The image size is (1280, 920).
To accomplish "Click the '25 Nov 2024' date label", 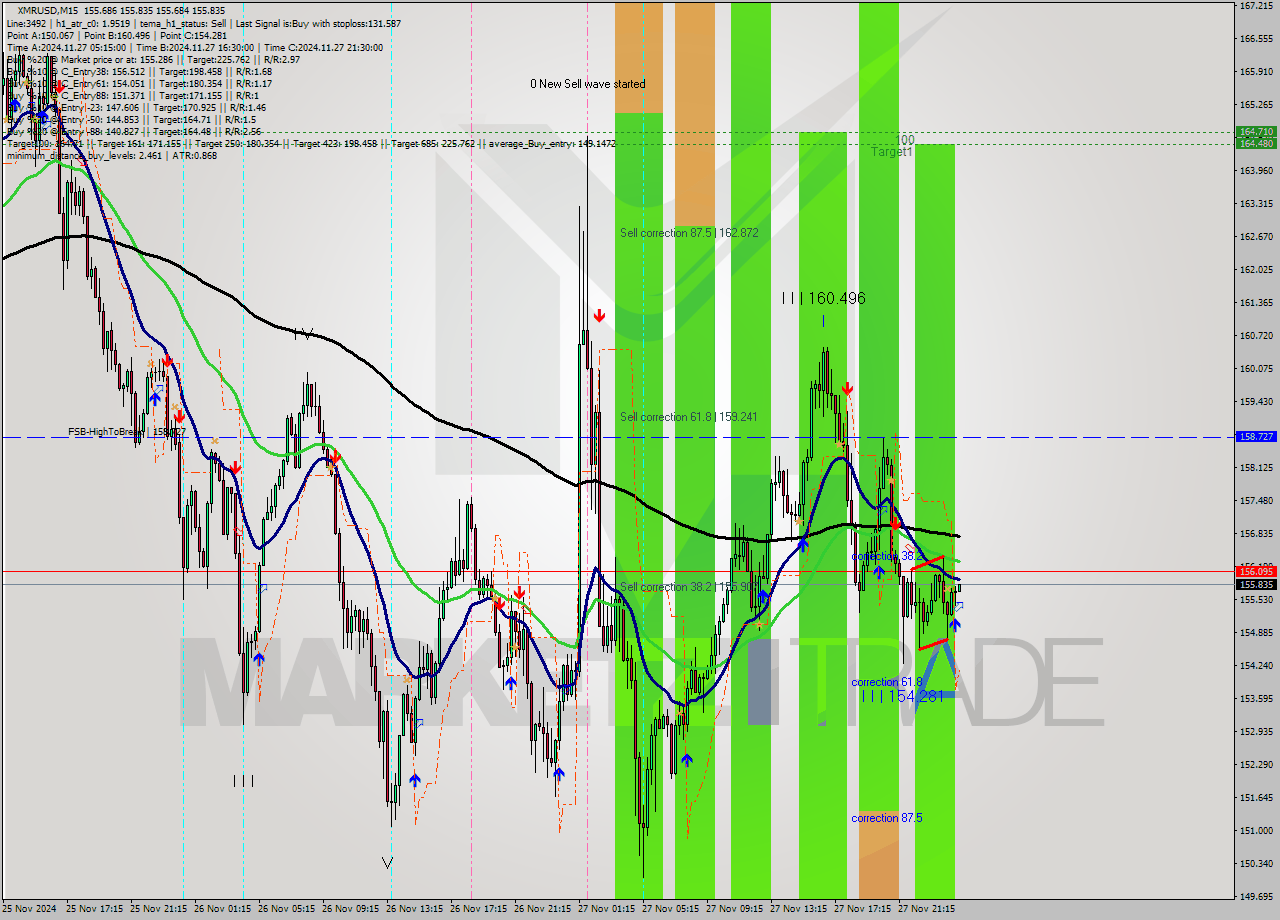I will pos(29,910).
